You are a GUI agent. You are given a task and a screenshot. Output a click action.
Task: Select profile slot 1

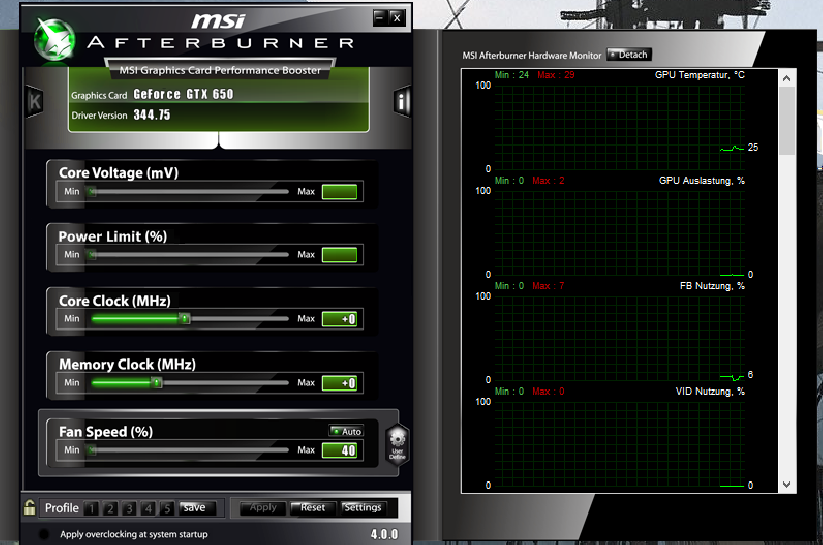click(x=91, y=508)
